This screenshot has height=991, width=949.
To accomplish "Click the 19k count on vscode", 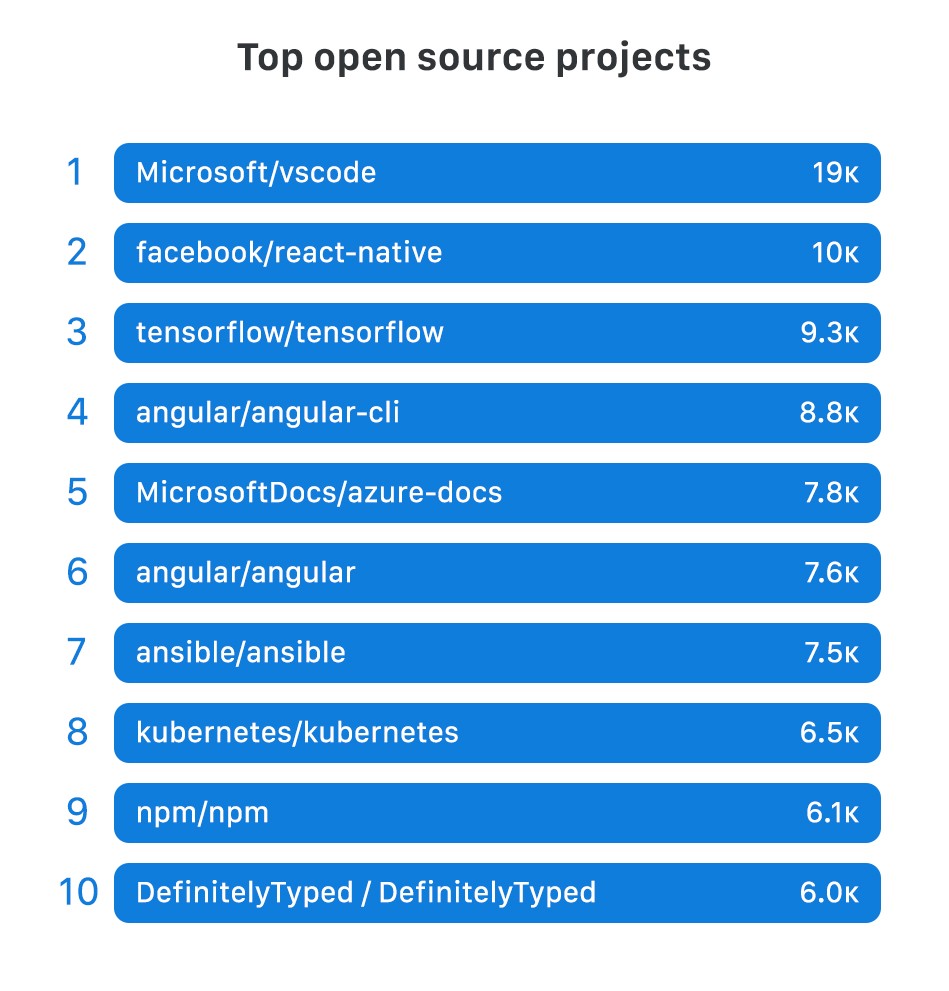I will pos(835,173).
